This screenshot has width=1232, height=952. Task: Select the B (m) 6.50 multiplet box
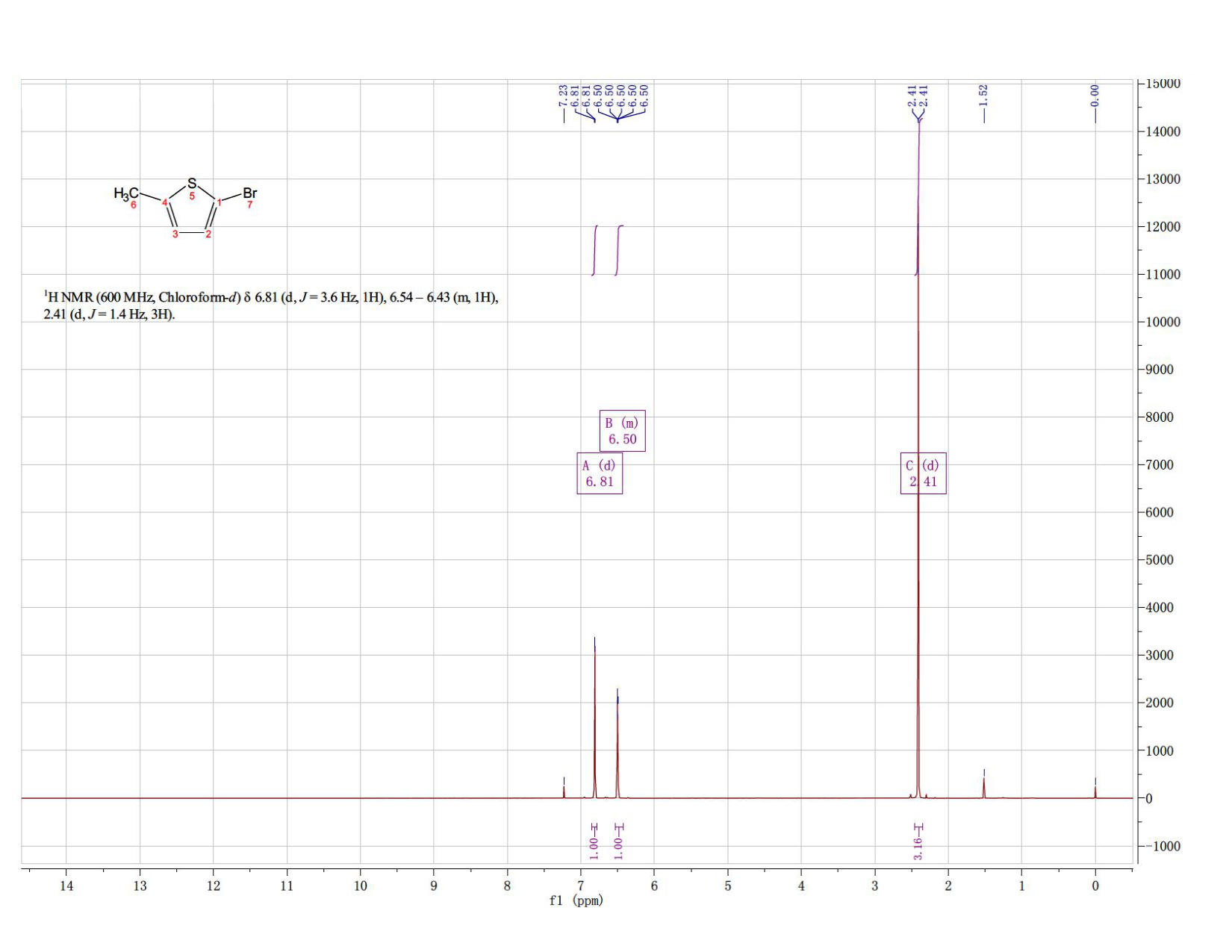623,431
